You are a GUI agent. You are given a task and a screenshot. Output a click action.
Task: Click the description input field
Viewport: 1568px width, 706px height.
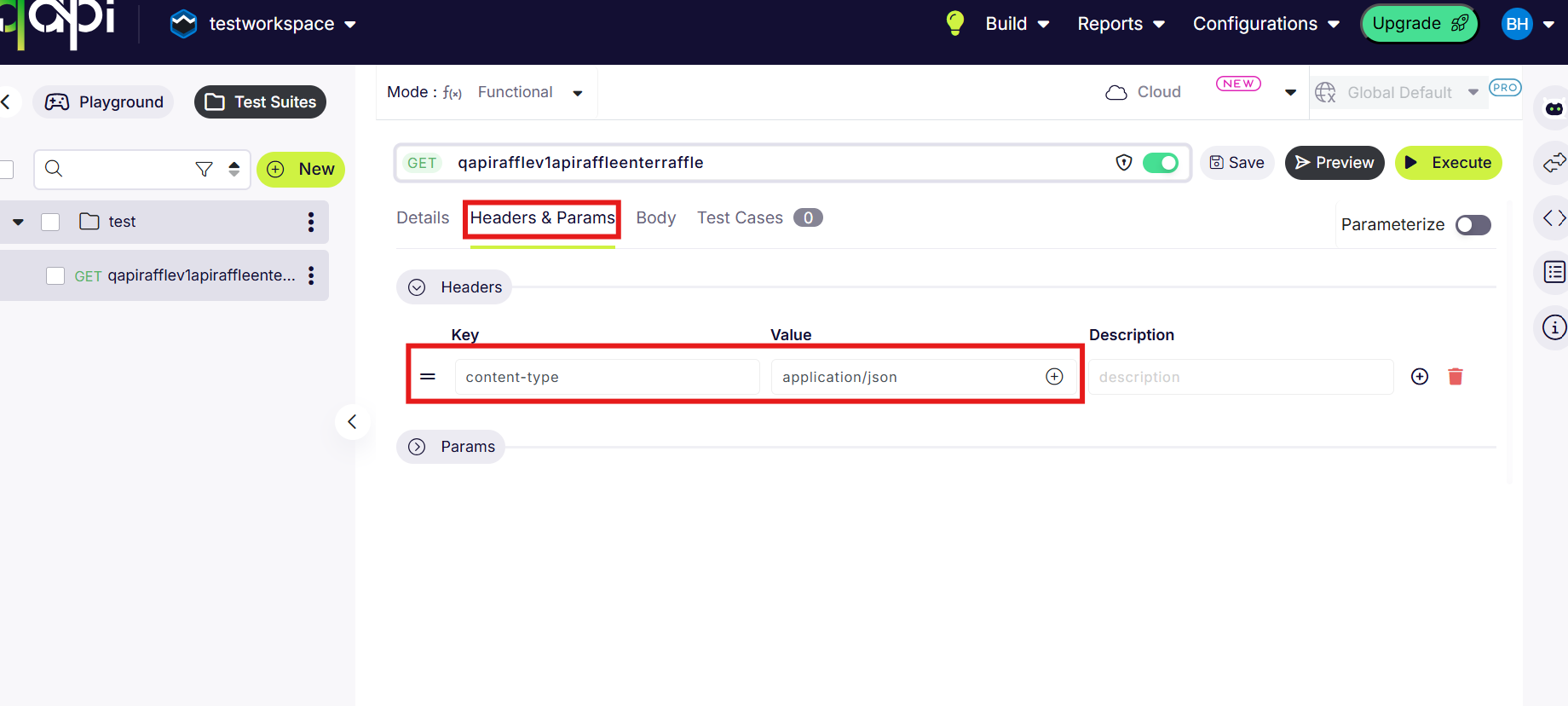(x=1241, y=377)
